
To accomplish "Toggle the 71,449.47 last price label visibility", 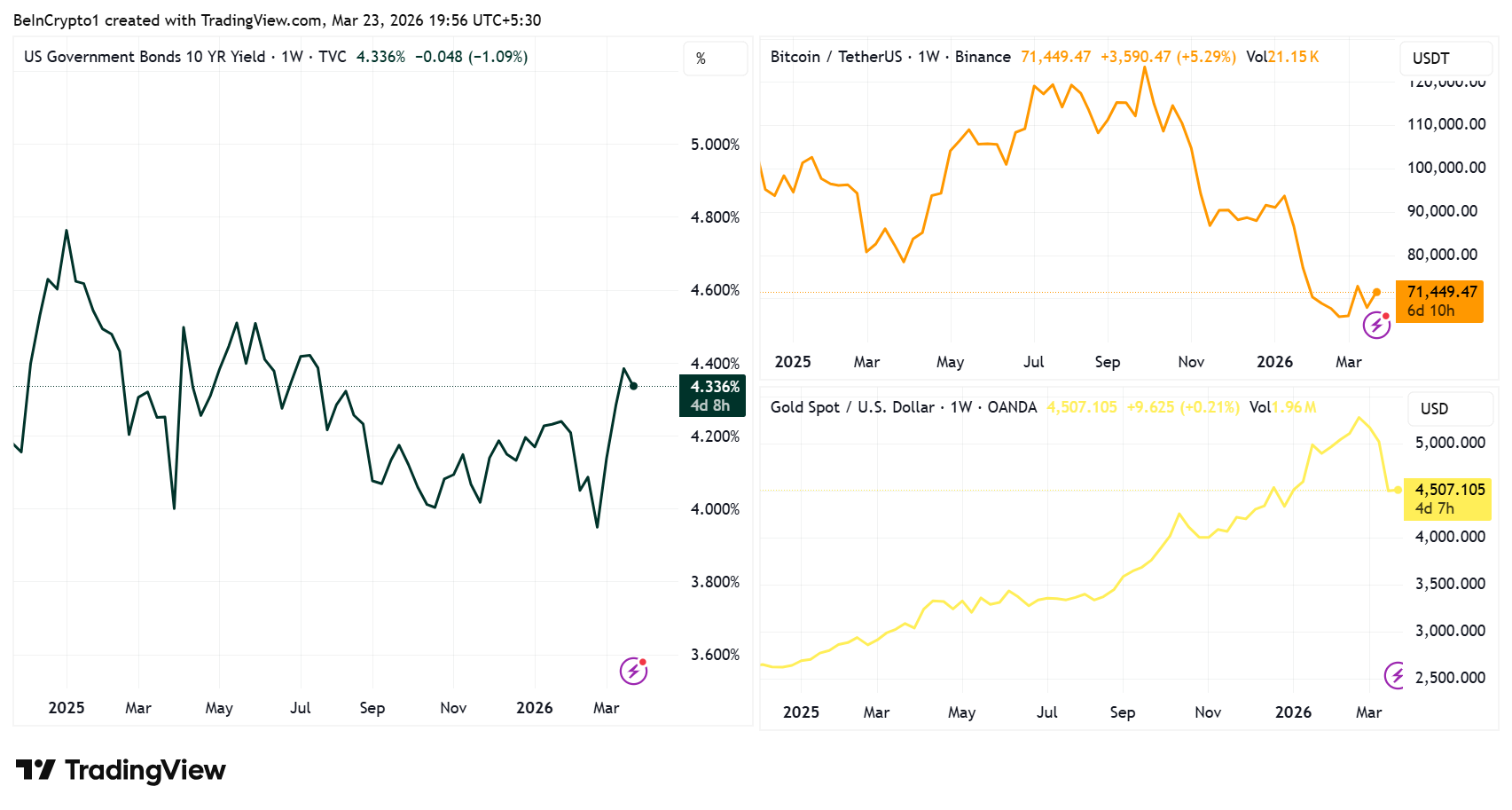I will pyautogui.click(x=1439, y=300).
